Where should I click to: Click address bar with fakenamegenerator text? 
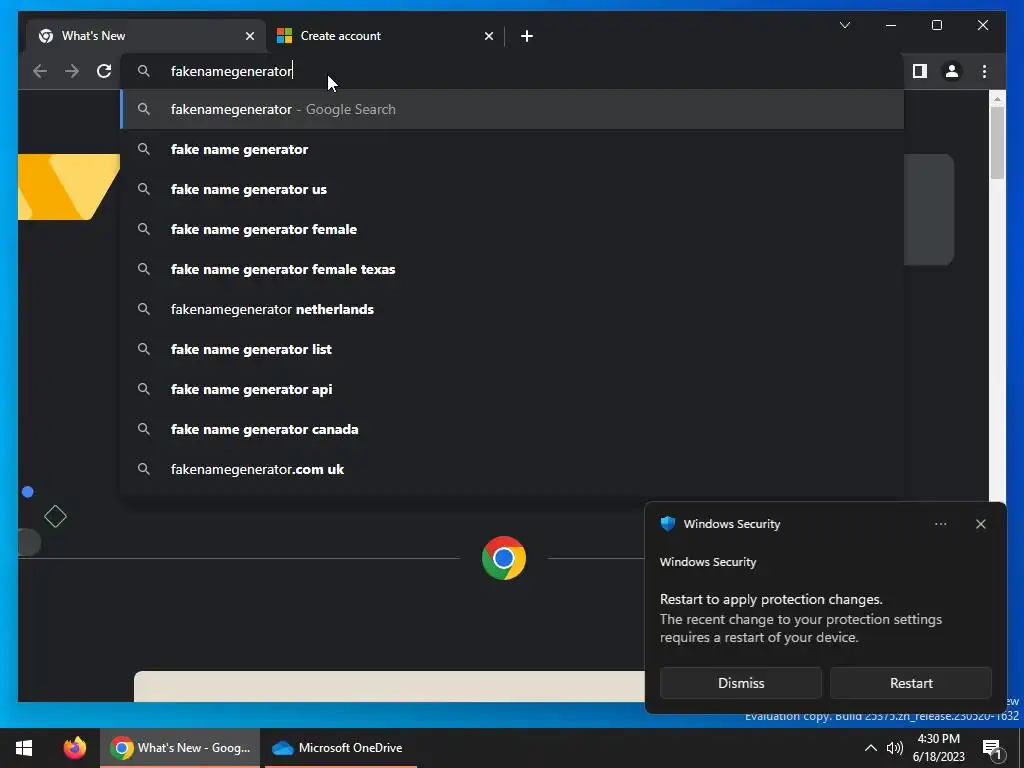513,71
